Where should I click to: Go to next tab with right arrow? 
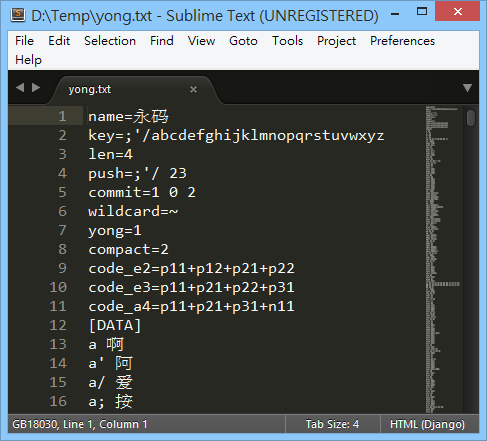click(x=36, y=88)
